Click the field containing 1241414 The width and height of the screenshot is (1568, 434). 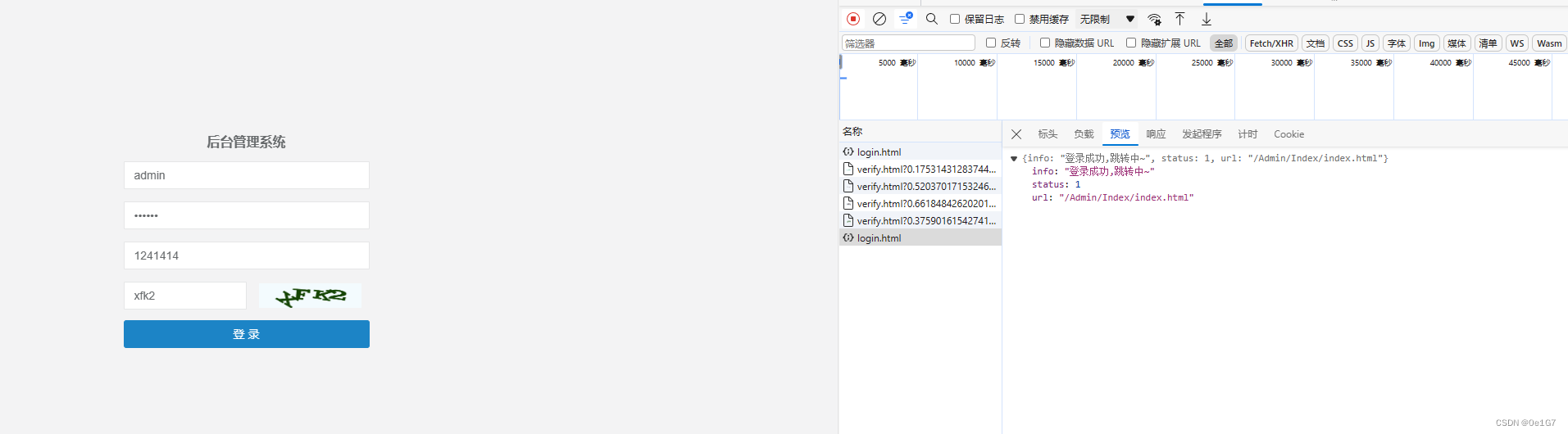(x=247, y=255)
